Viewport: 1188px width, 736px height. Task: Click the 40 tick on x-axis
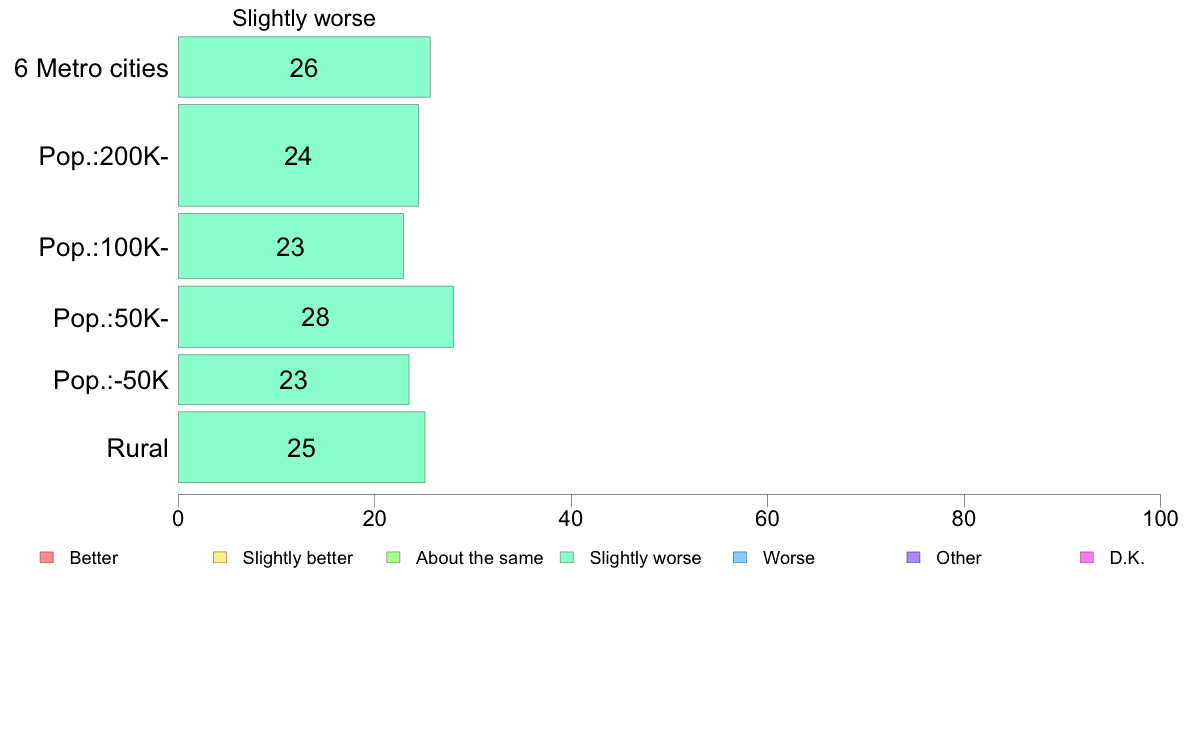(571, 518)
